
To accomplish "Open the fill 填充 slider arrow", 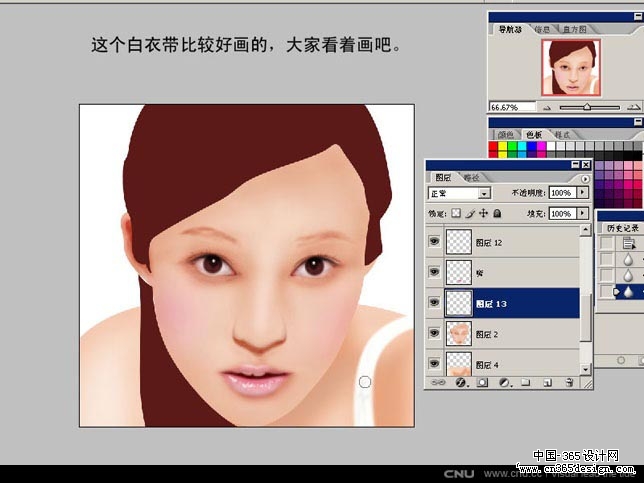I will [582, 213].
